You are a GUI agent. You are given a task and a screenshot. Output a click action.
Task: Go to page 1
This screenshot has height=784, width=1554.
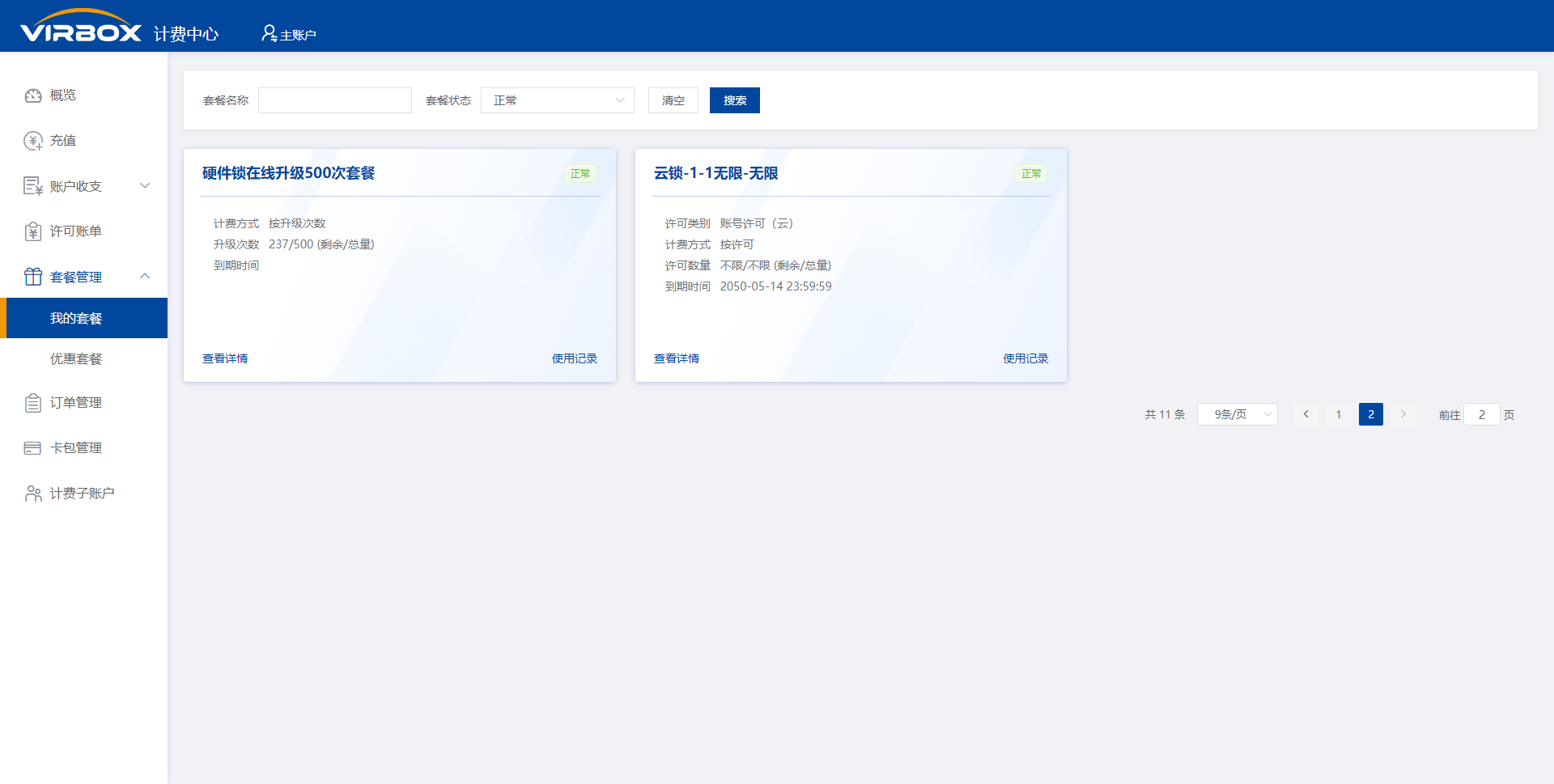(1339, 414)
